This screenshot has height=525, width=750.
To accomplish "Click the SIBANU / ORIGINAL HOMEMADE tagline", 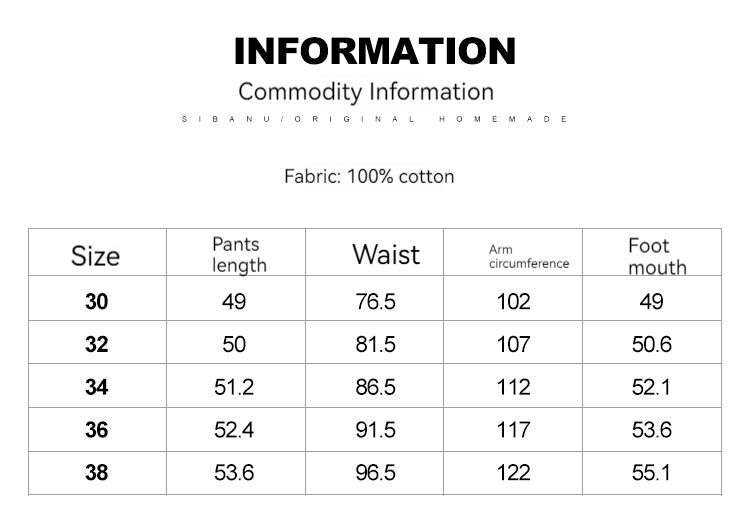I will (375, 119).
